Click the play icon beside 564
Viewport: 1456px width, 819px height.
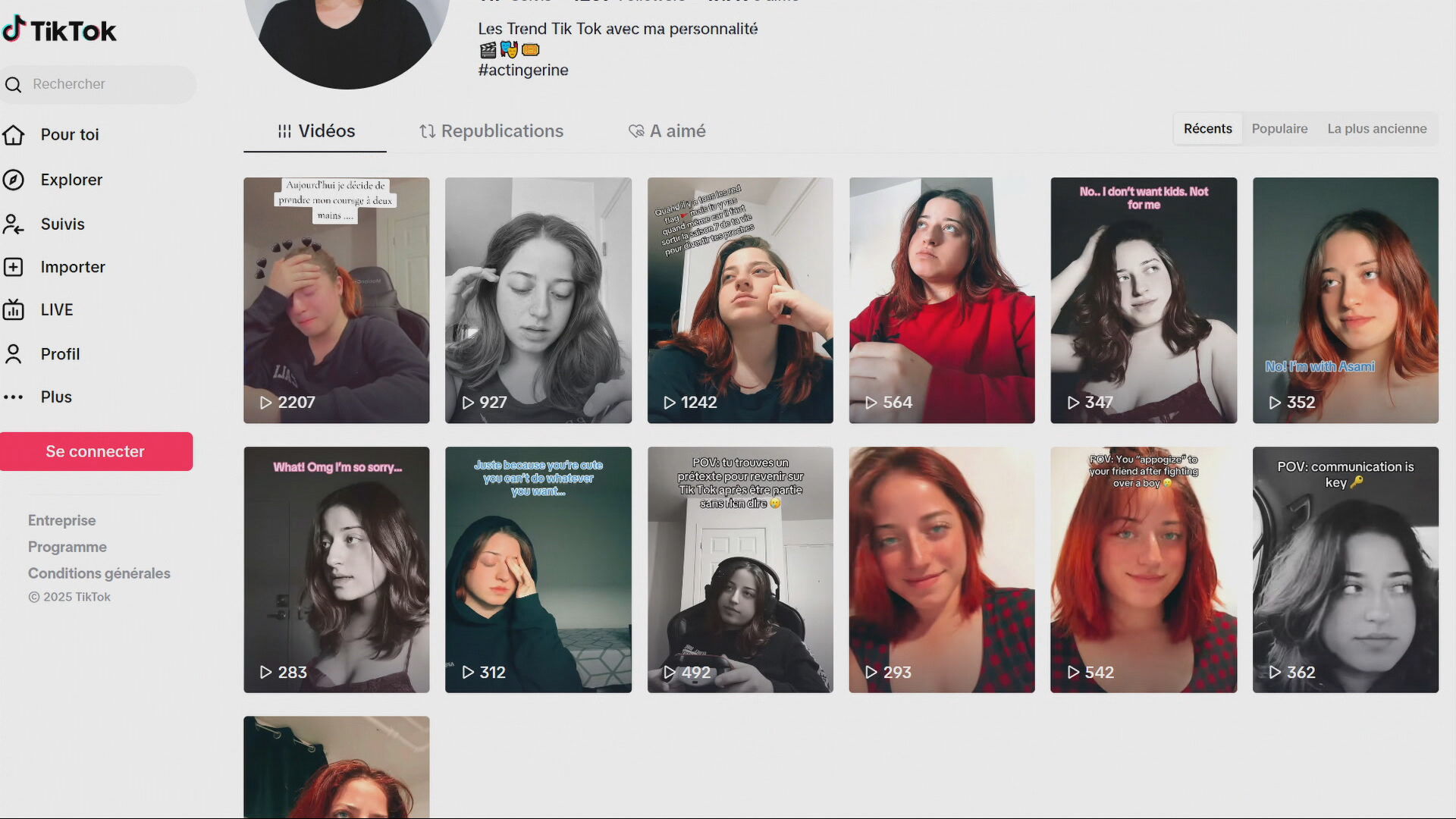point(871,403)
